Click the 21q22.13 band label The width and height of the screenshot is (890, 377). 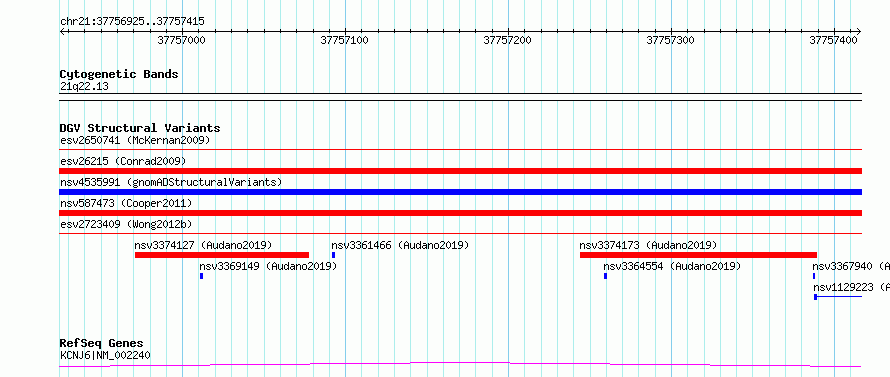(x=84, y=86)
